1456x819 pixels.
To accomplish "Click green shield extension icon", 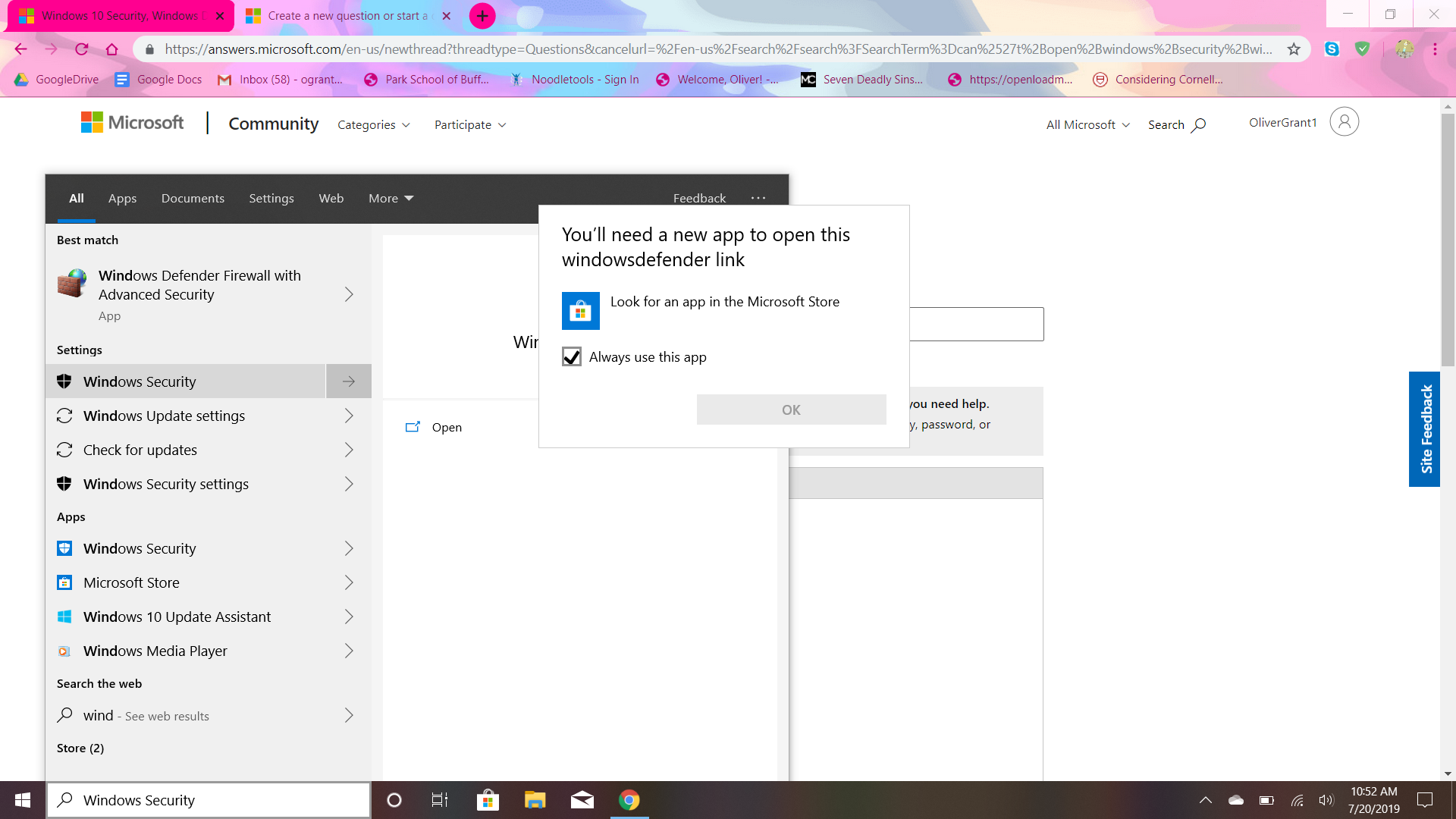I will point(1363,49).
